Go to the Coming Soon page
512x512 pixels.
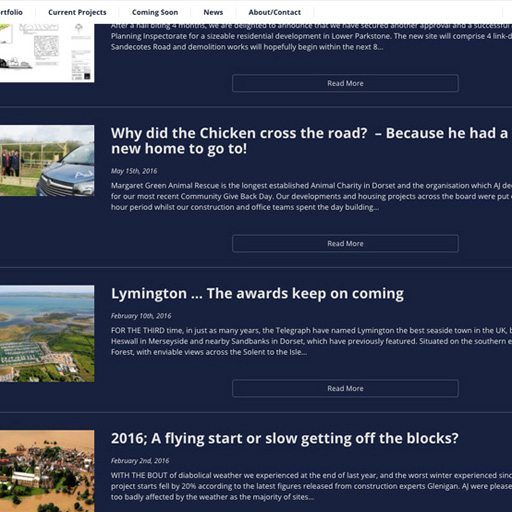[155, 12]
